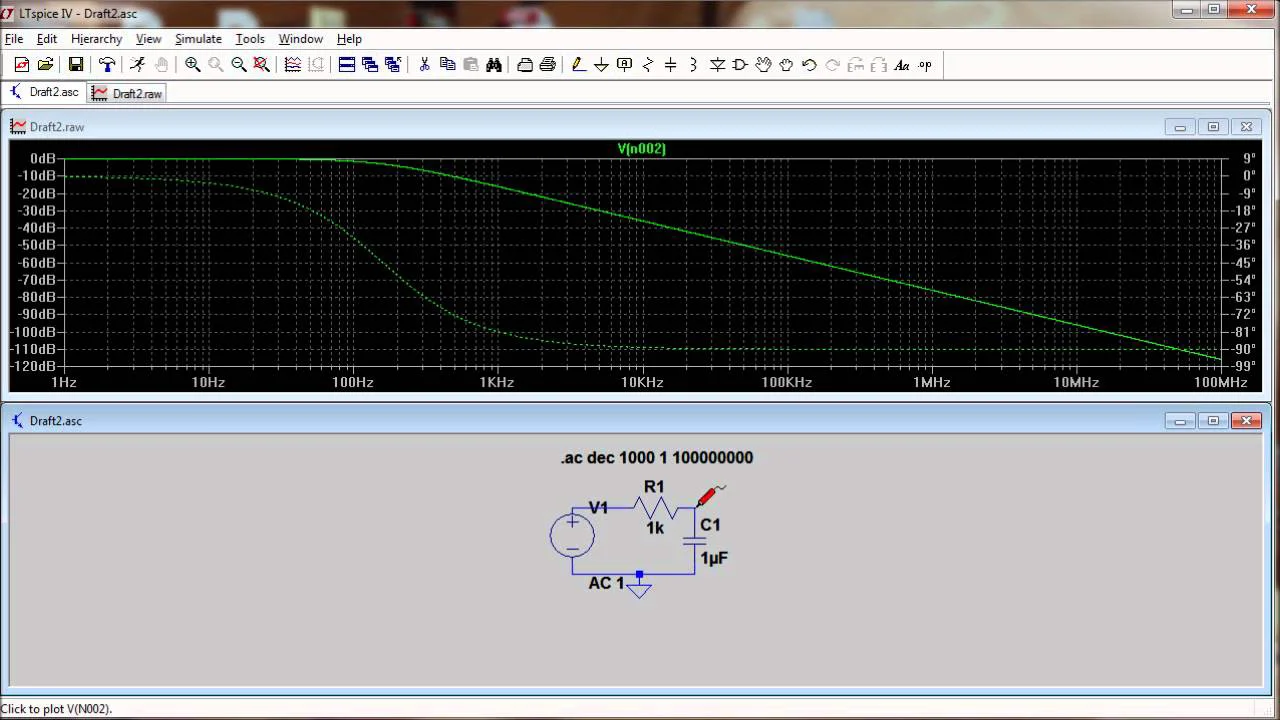1280x720 pixels.
Task: Click the .ac dec simulation directive text
Action: [x=657, y=458]
